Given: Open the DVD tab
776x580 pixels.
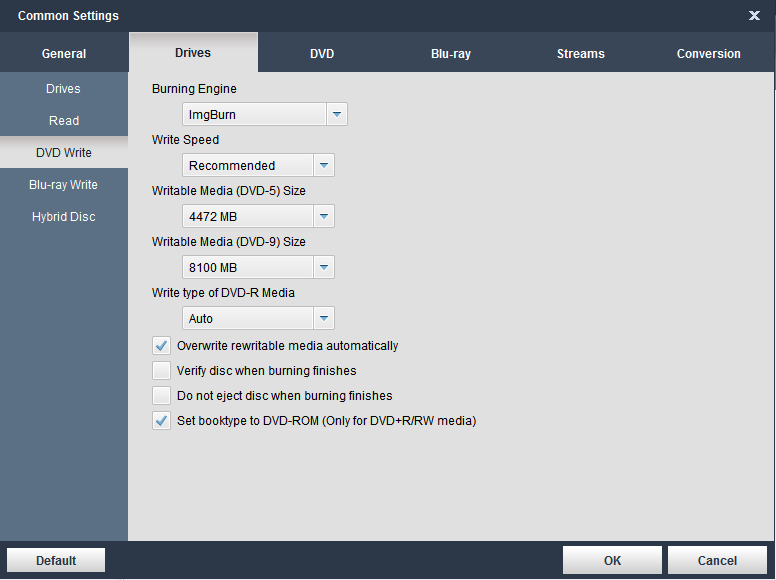Looking at the screenshot, I should point(322,53).
